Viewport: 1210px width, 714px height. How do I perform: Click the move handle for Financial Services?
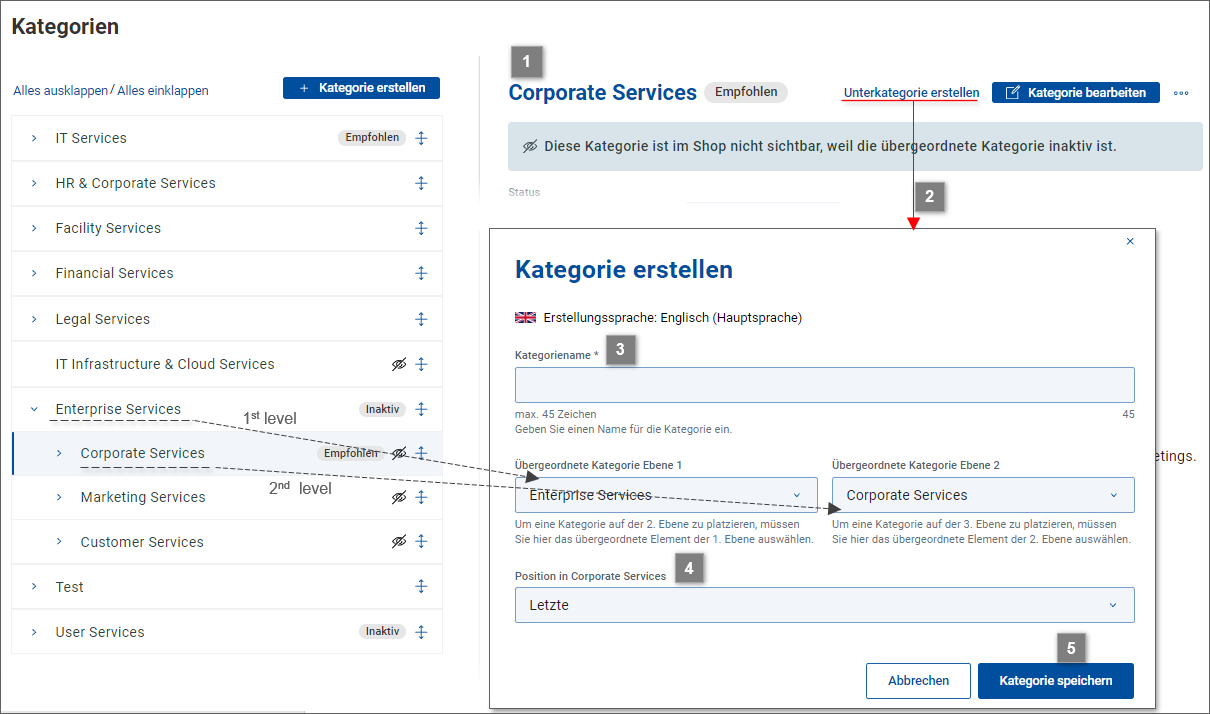[x=421, y=273]
